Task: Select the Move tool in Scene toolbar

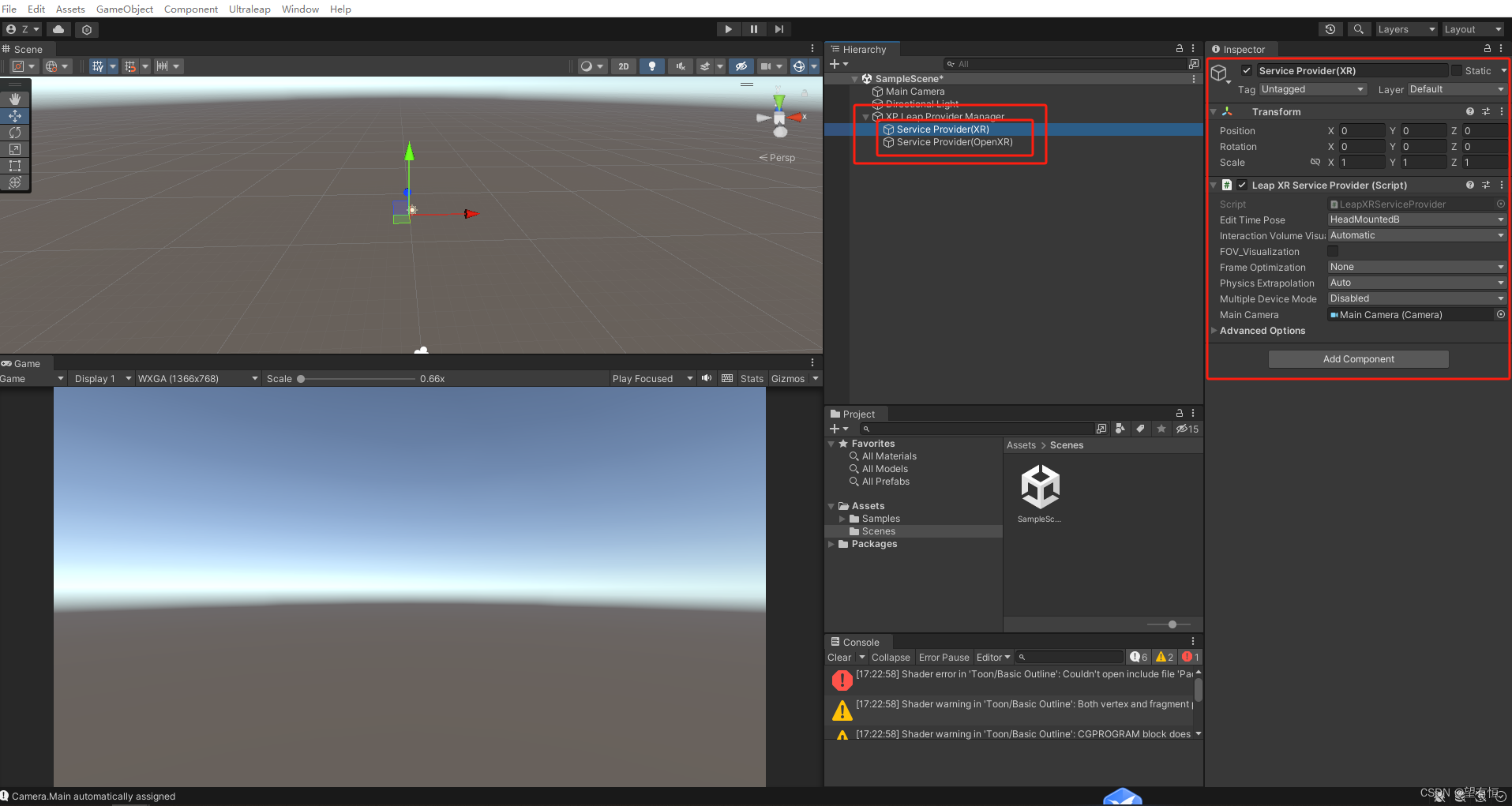Action: point(15,116)
